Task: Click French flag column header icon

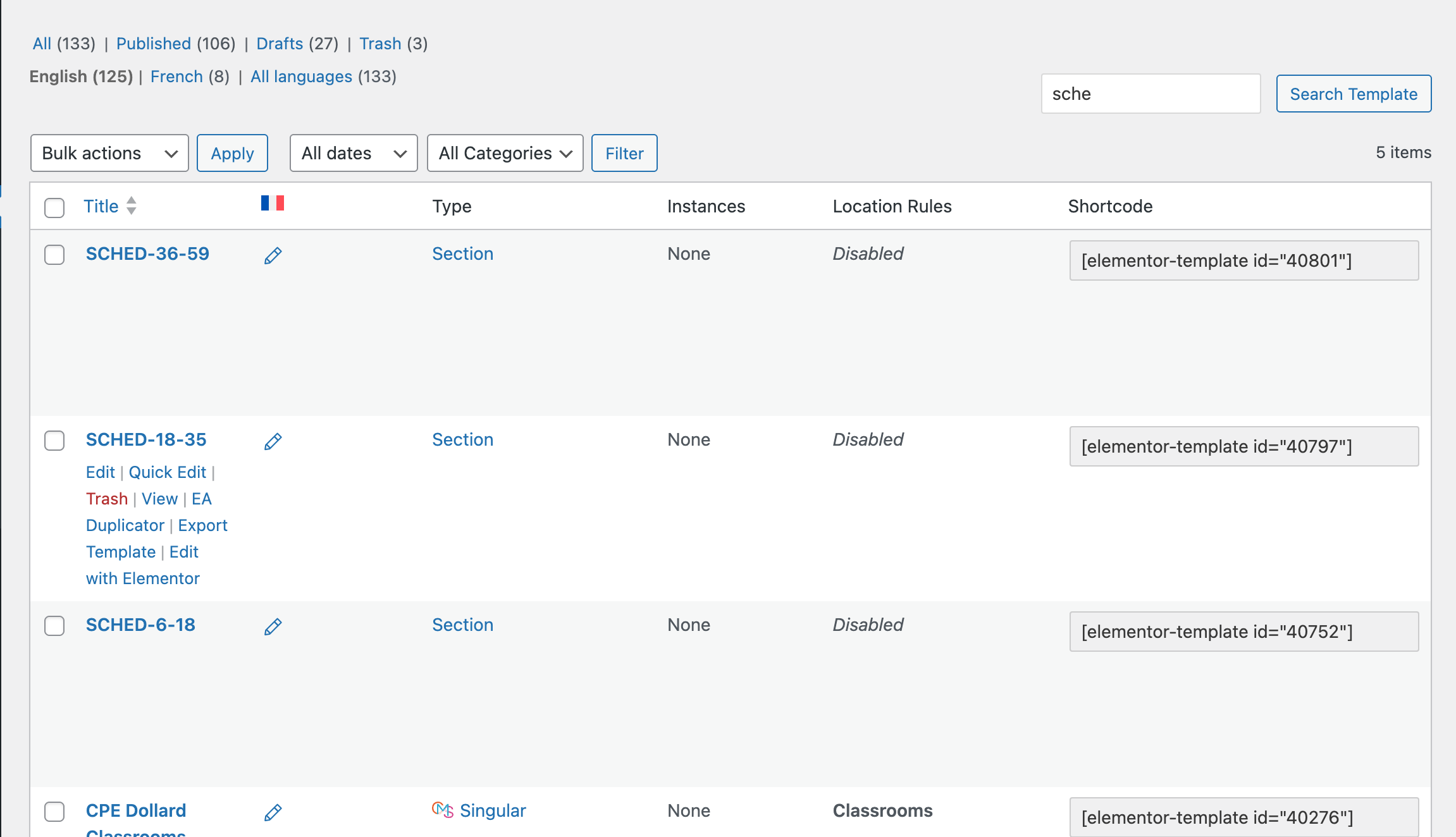Action: 273,203
